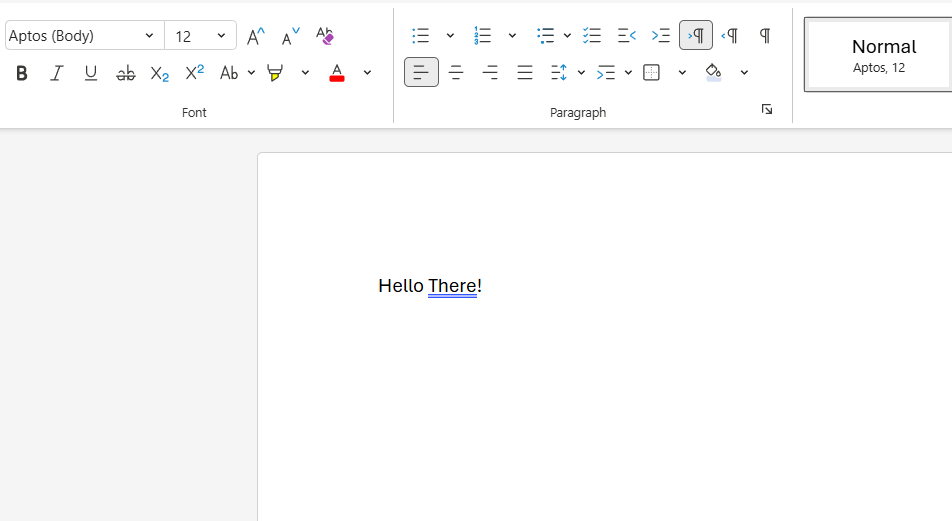Toggle bold formatting
The height and width of the screenshot is (521, 952).
pos(22,73)
